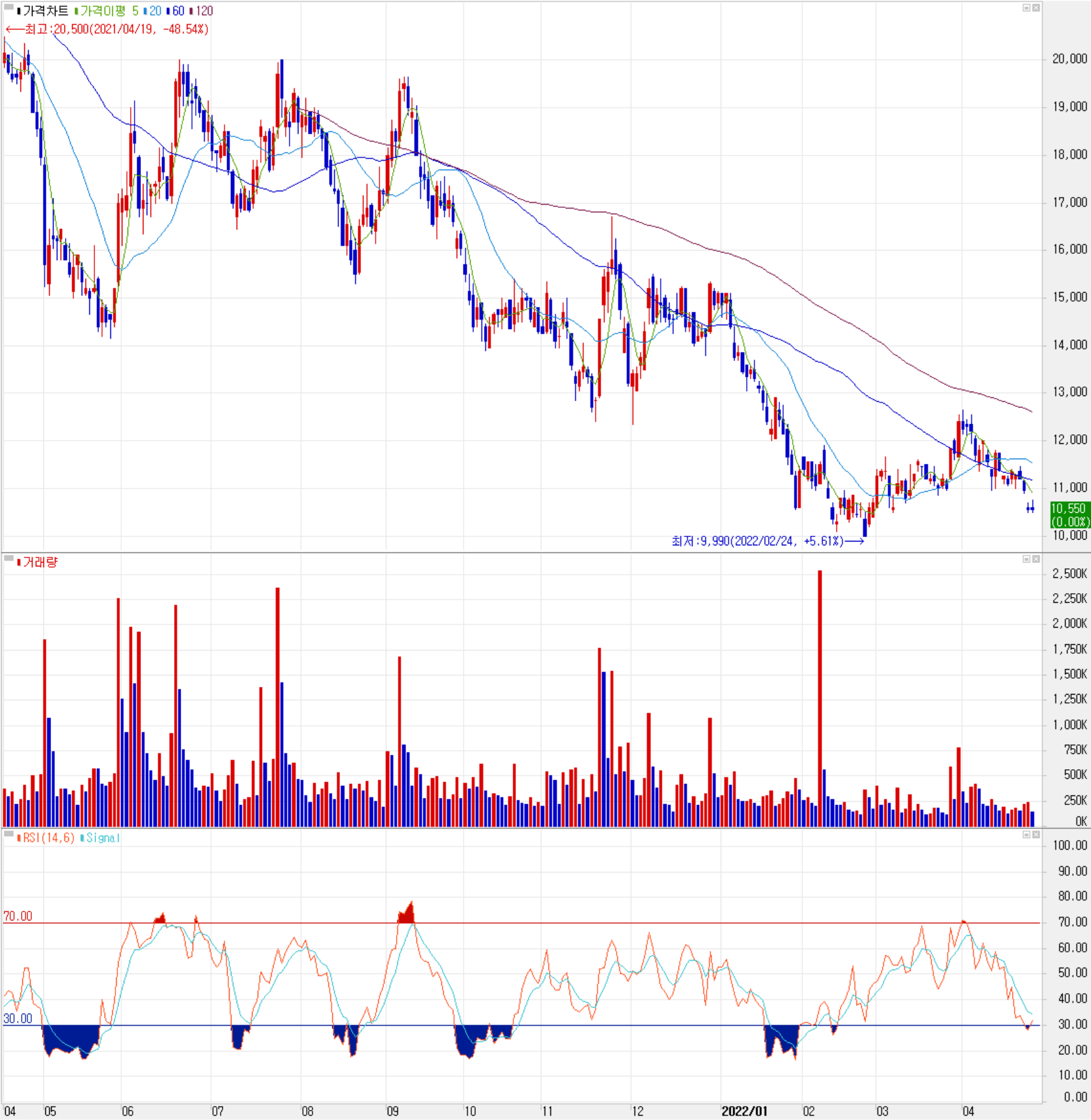Select the 120-day moving average legend
The height and width of the screenshot is (1120, 1091).
(x=201, y=11)
